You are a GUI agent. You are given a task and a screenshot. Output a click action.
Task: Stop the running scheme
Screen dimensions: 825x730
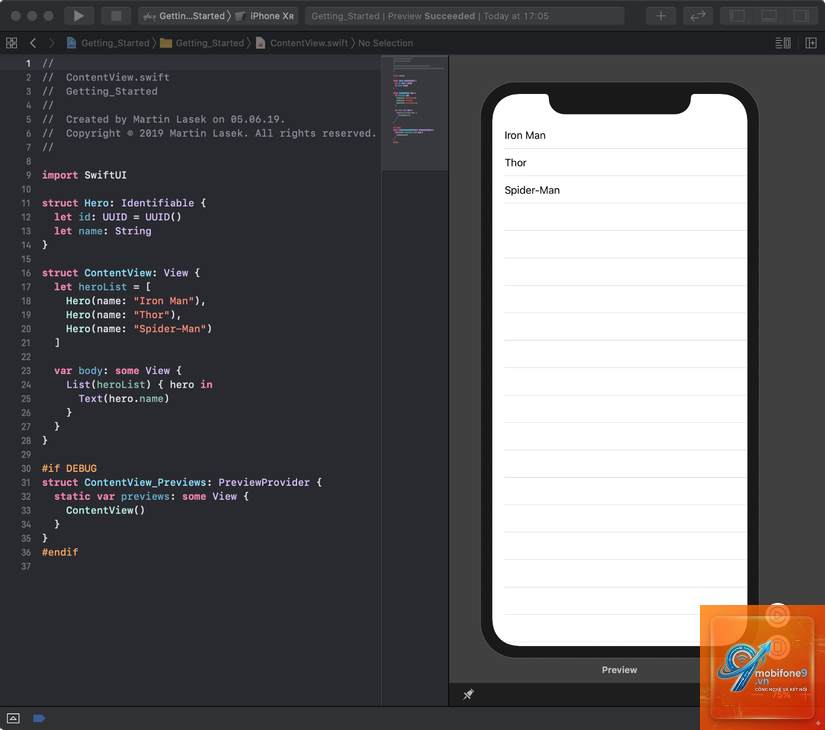[116, 16]
